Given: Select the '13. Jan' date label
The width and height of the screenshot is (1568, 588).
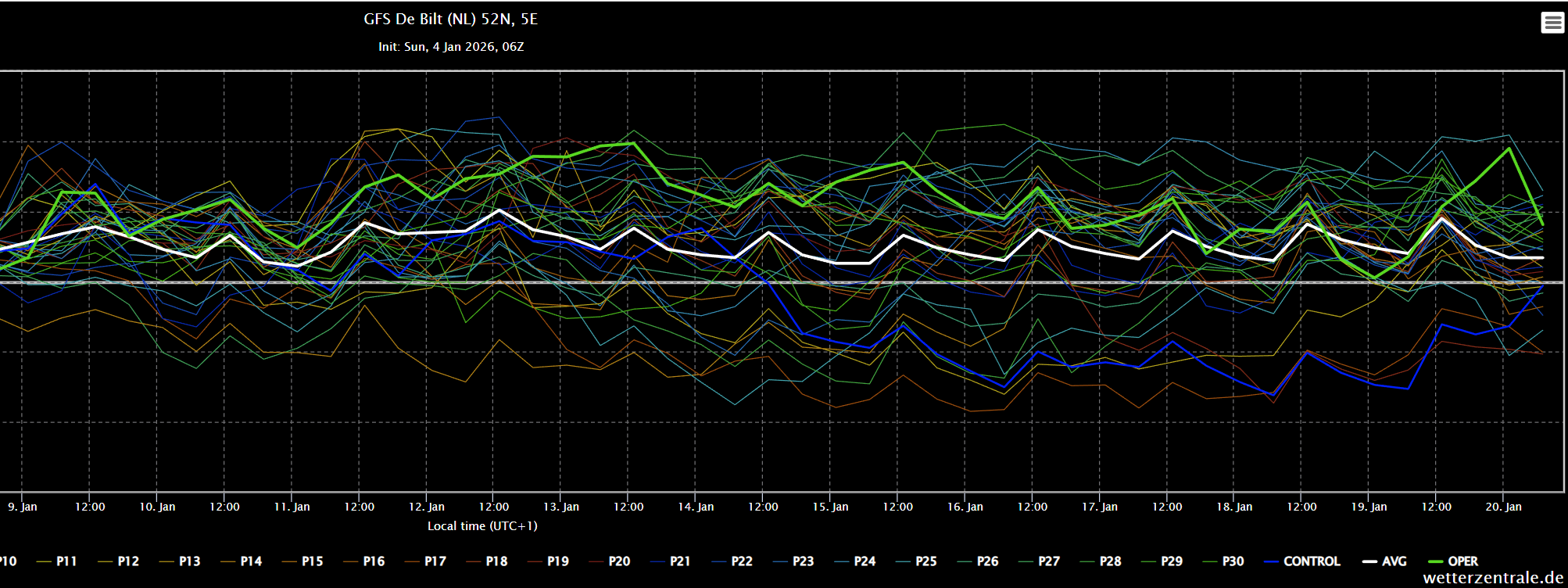Looking at the screenshot, I should click(561, 507).
